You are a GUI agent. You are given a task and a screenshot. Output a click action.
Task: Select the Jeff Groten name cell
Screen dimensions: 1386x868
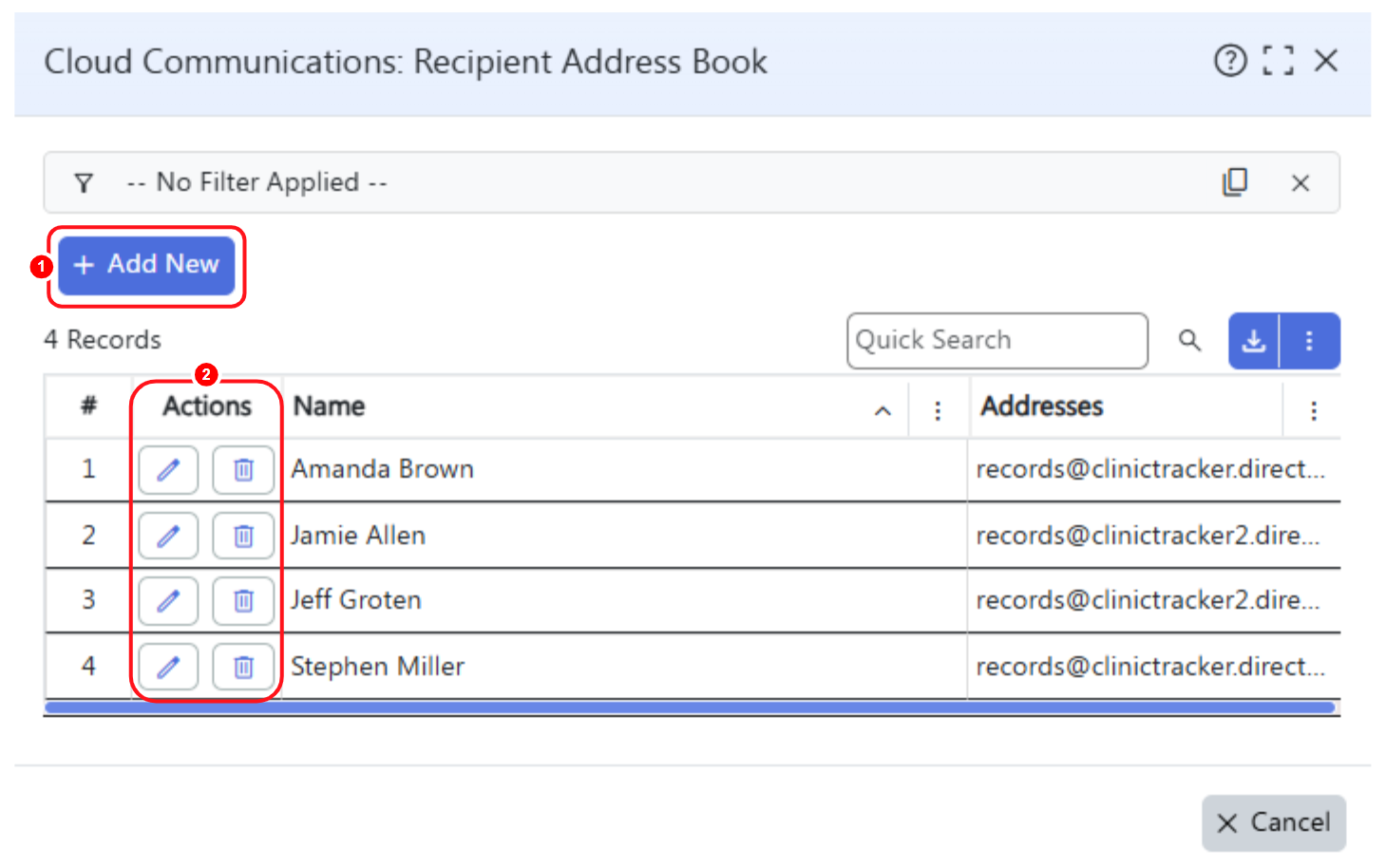(625, 600)
